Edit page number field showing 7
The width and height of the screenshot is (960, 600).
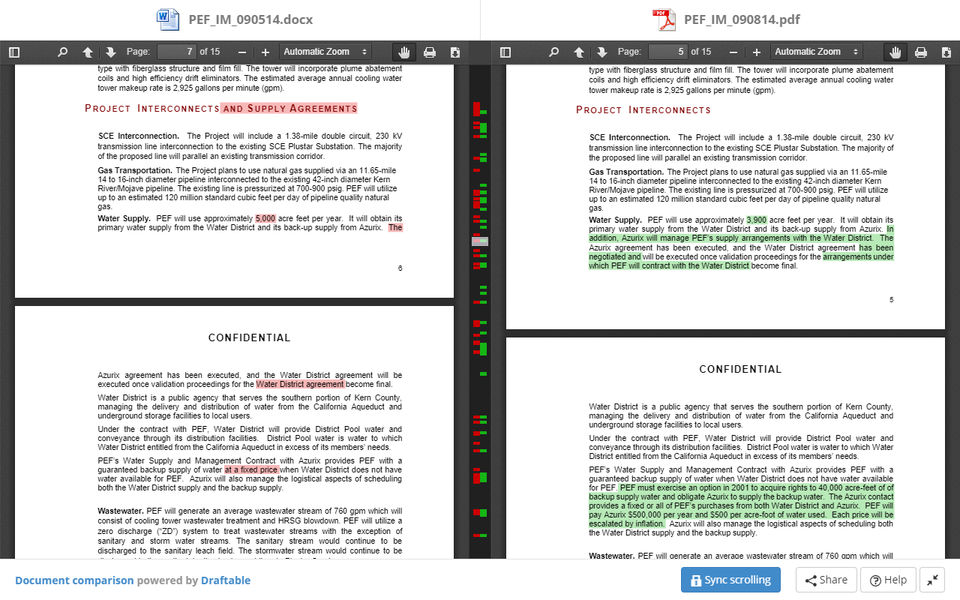(x=176, y=52)
